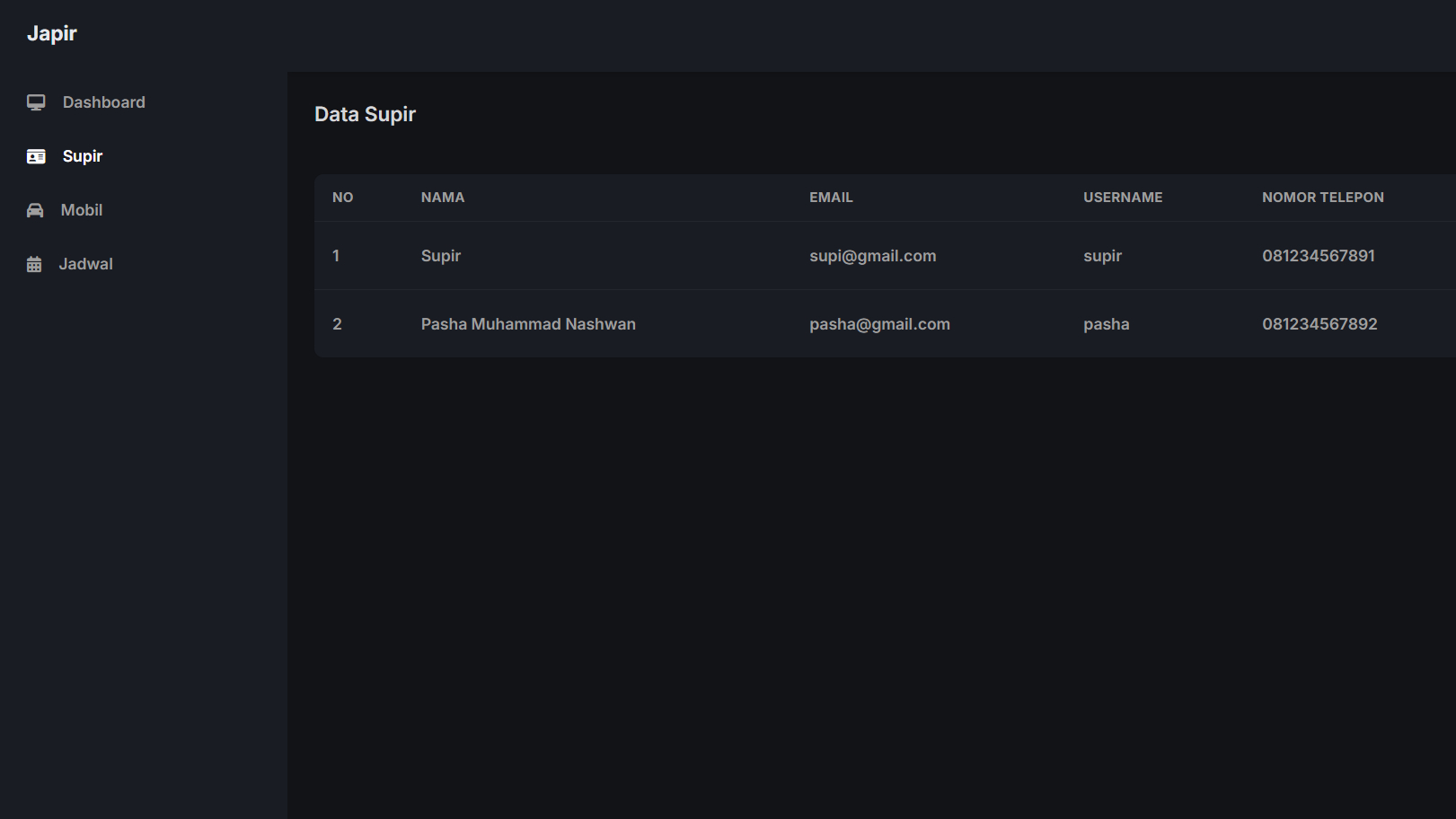Open the Jadwal menu label
Viewport: 1456px width, 819px height.
coord(86,264)
